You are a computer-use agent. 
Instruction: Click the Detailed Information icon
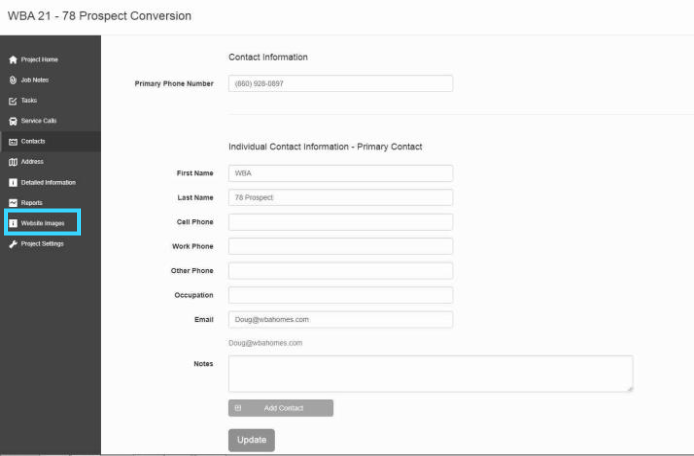pos(13,183)
